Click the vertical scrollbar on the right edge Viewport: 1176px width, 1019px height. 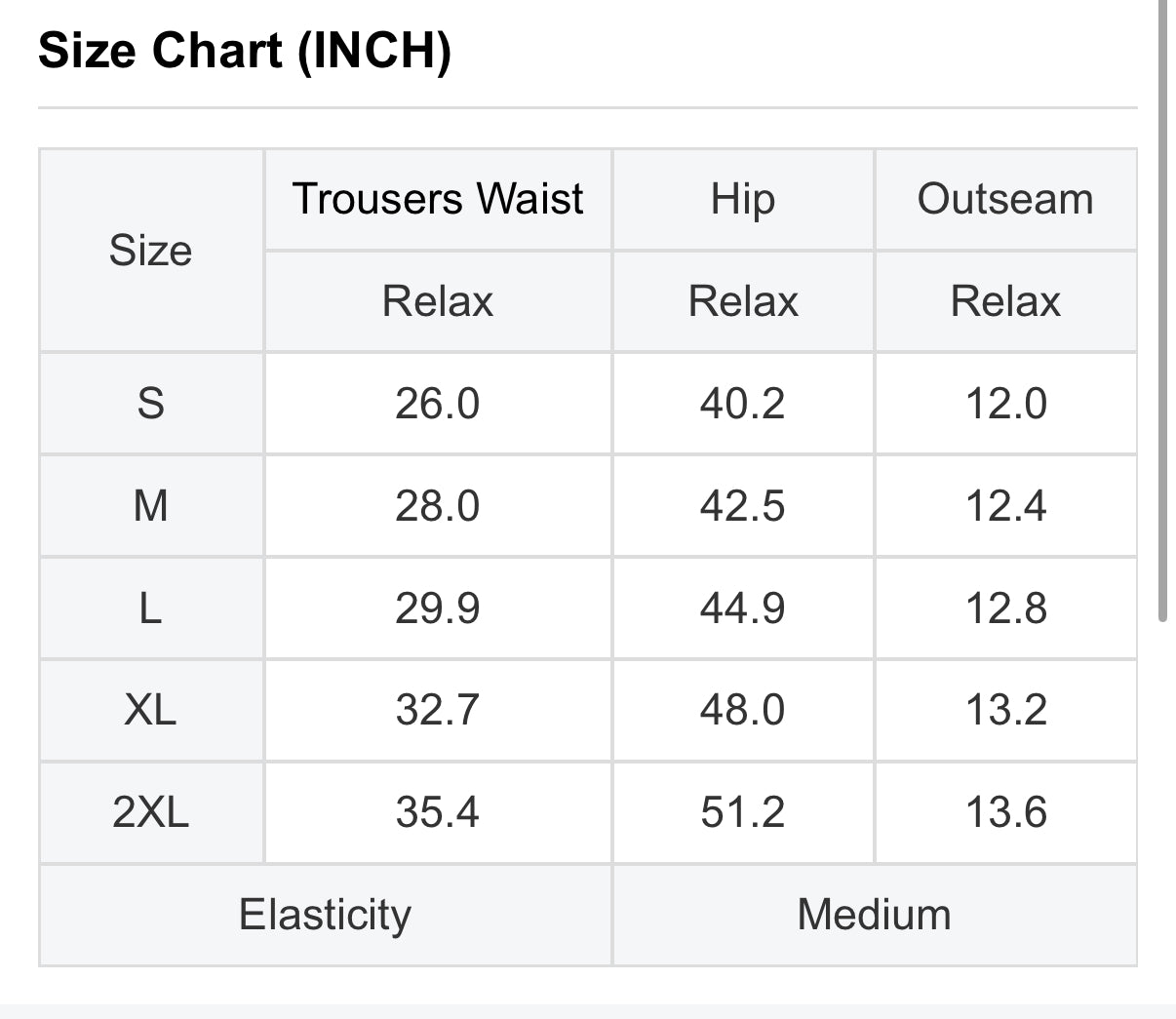pyautogui.click(x=1162, y=312)
